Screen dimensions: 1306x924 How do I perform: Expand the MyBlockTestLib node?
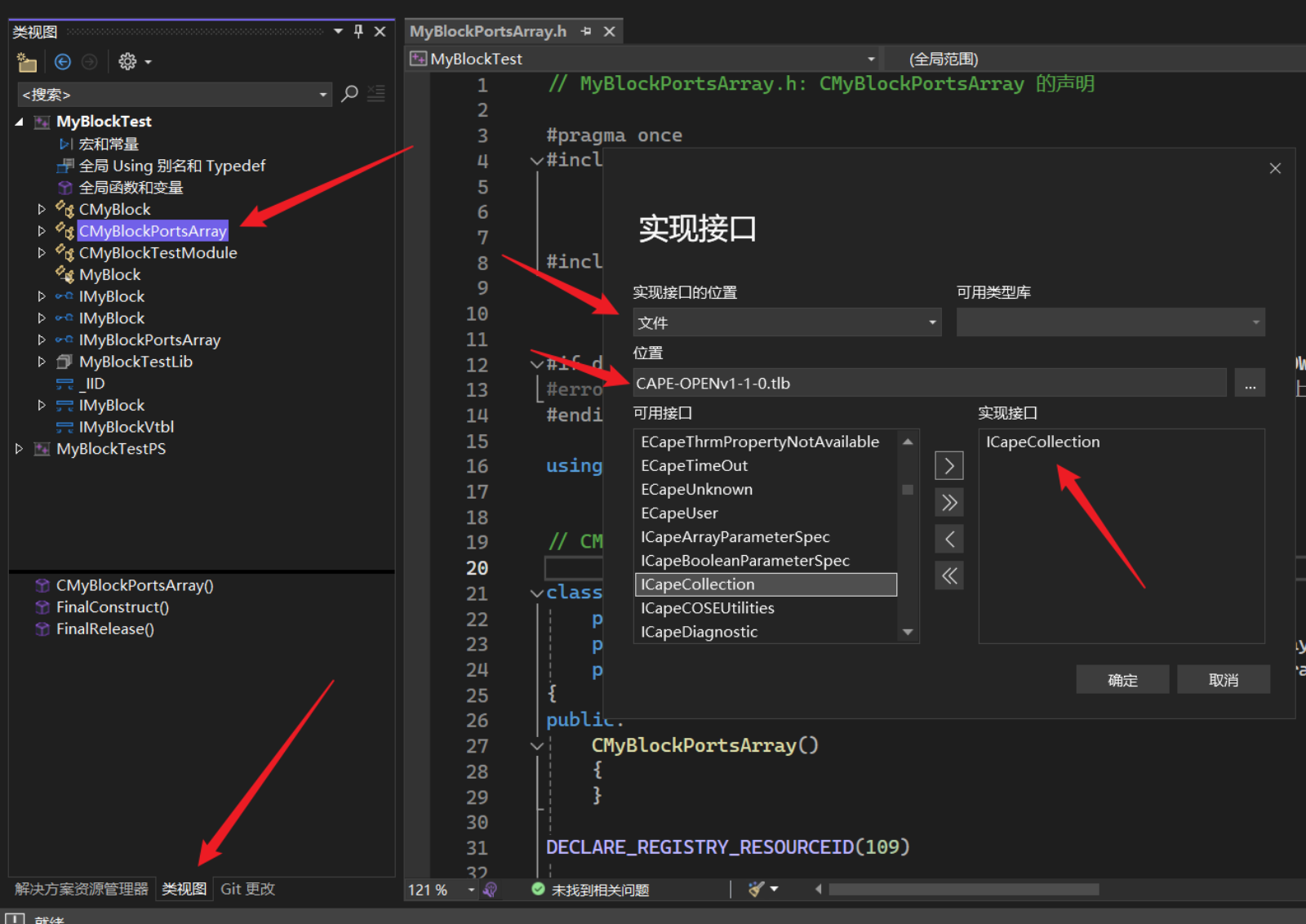(x=42, y=362)
